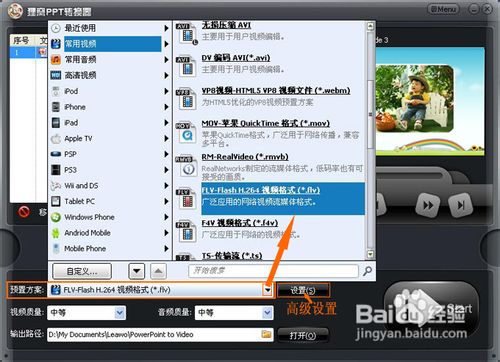Click the F4V format icon
500x362 pixels.
pyautogui.click(x=186, y=232)
